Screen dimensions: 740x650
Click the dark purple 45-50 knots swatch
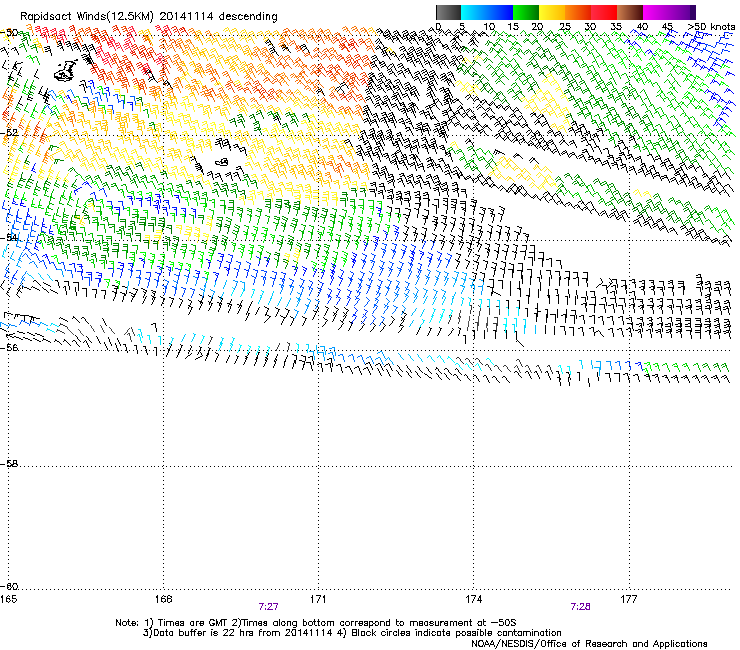tap(682, 12)
